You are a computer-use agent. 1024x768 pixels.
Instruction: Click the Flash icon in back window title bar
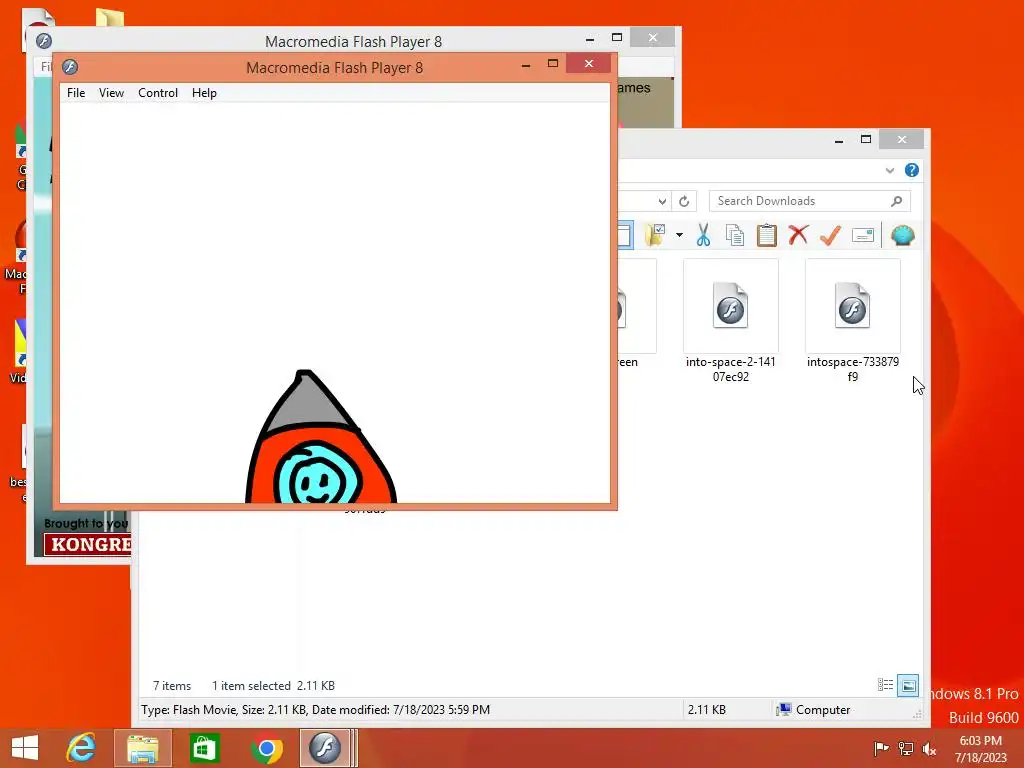coord(44,40)
